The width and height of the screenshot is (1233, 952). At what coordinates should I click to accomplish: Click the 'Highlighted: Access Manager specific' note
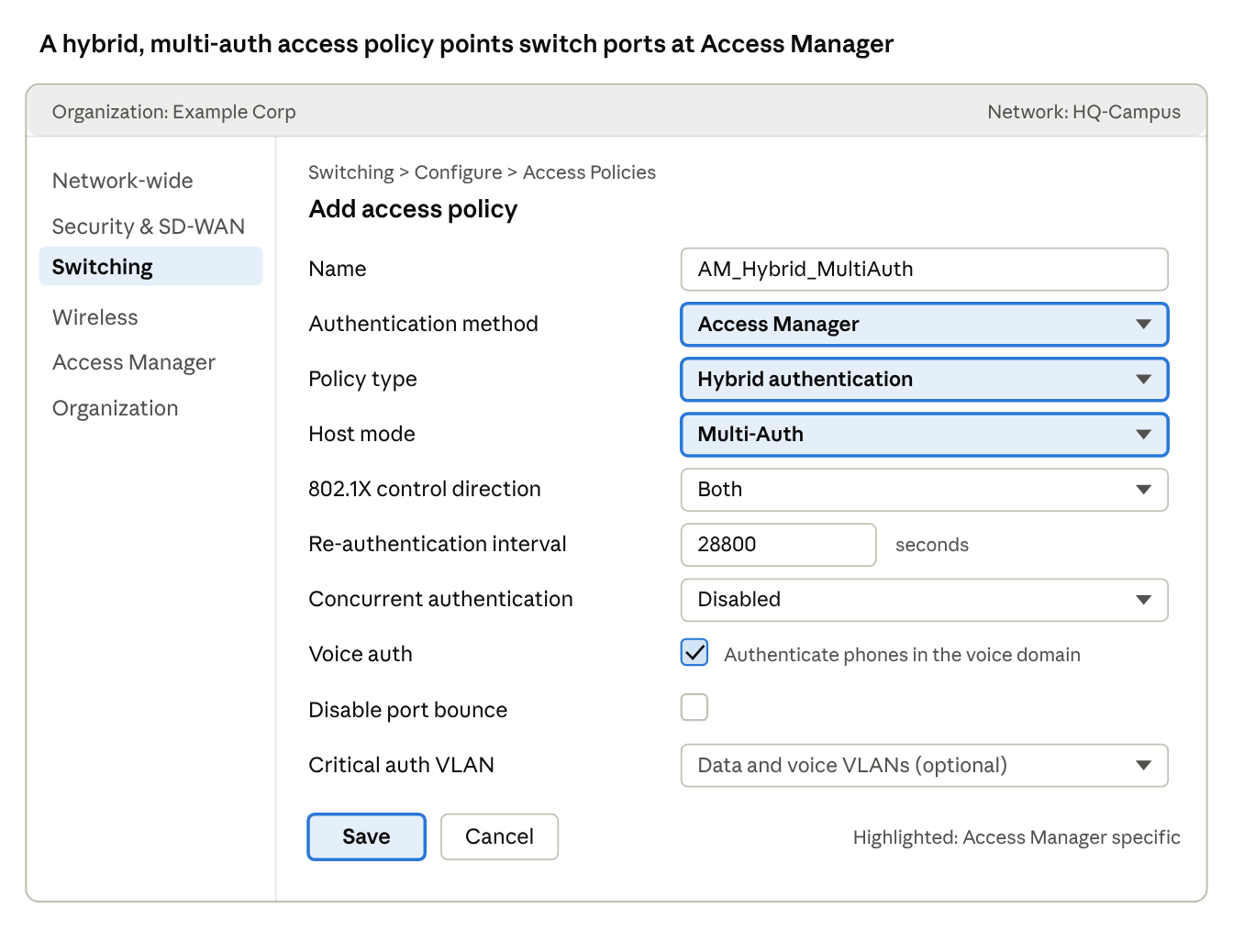click(x=1016, y=837)
